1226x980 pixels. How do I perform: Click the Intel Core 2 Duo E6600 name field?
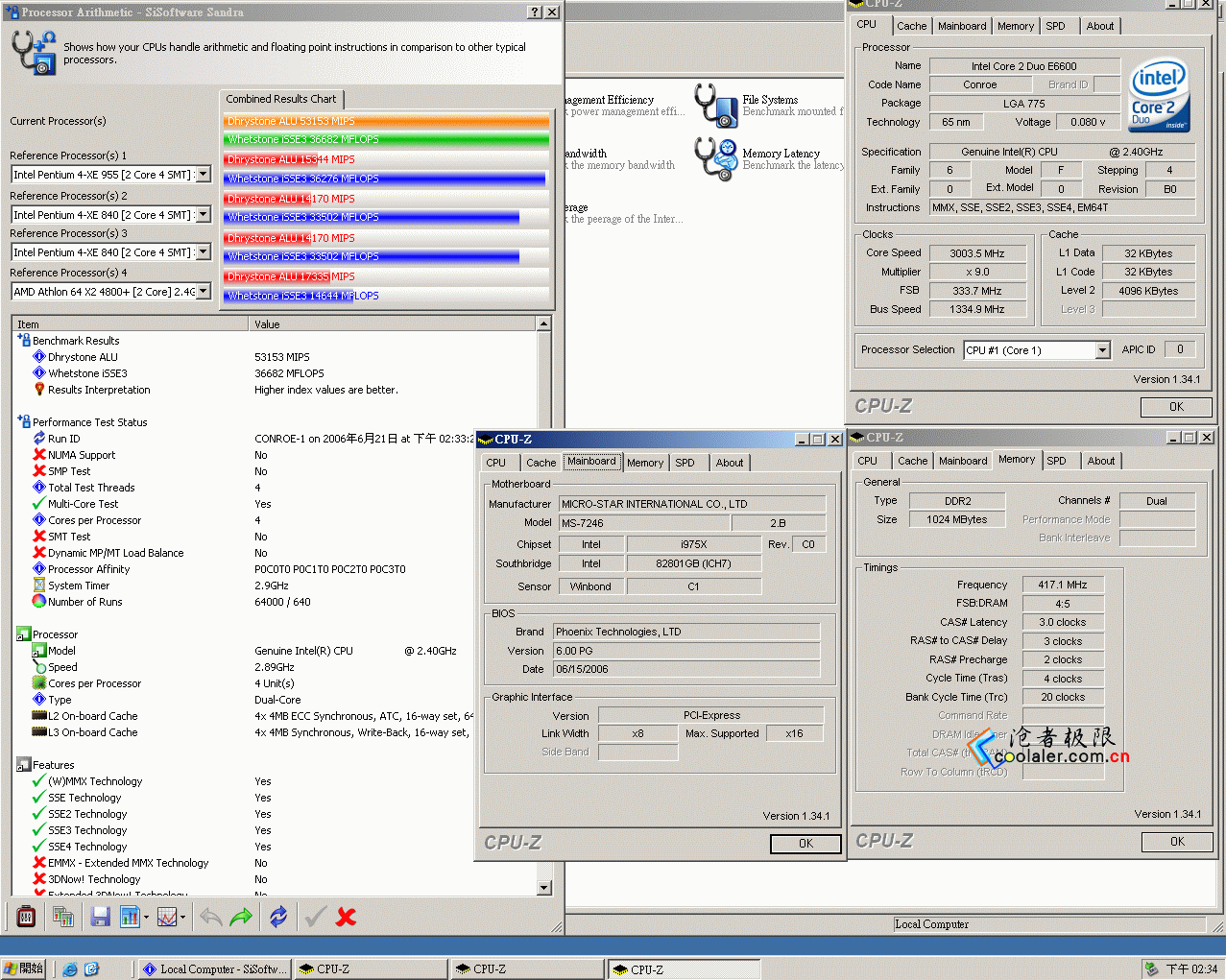pos(1024,66)
